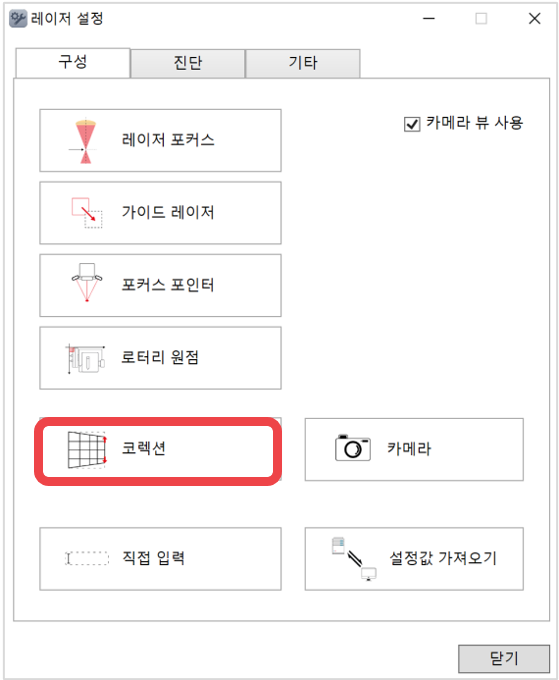Click the laser settings wrench title icon
The height and width of the screenshot is (680, 559).
[x=18, y=19]
